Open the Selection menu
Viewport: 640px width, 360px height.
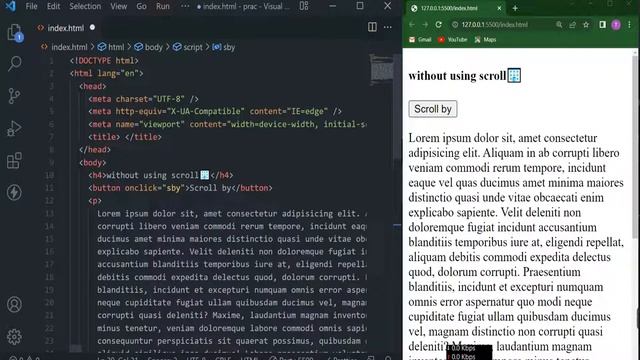pos(85,6)
